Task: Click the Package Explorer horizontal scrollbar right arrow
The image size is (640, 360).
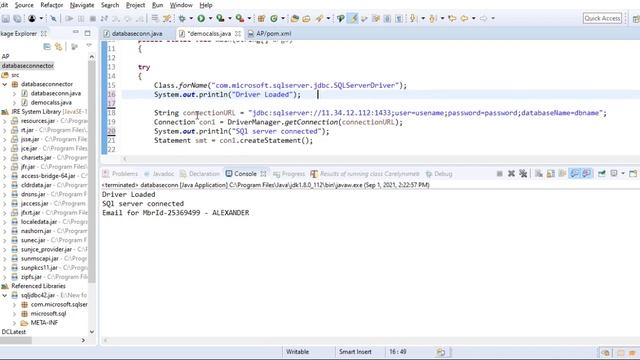Action: point(83,340)
